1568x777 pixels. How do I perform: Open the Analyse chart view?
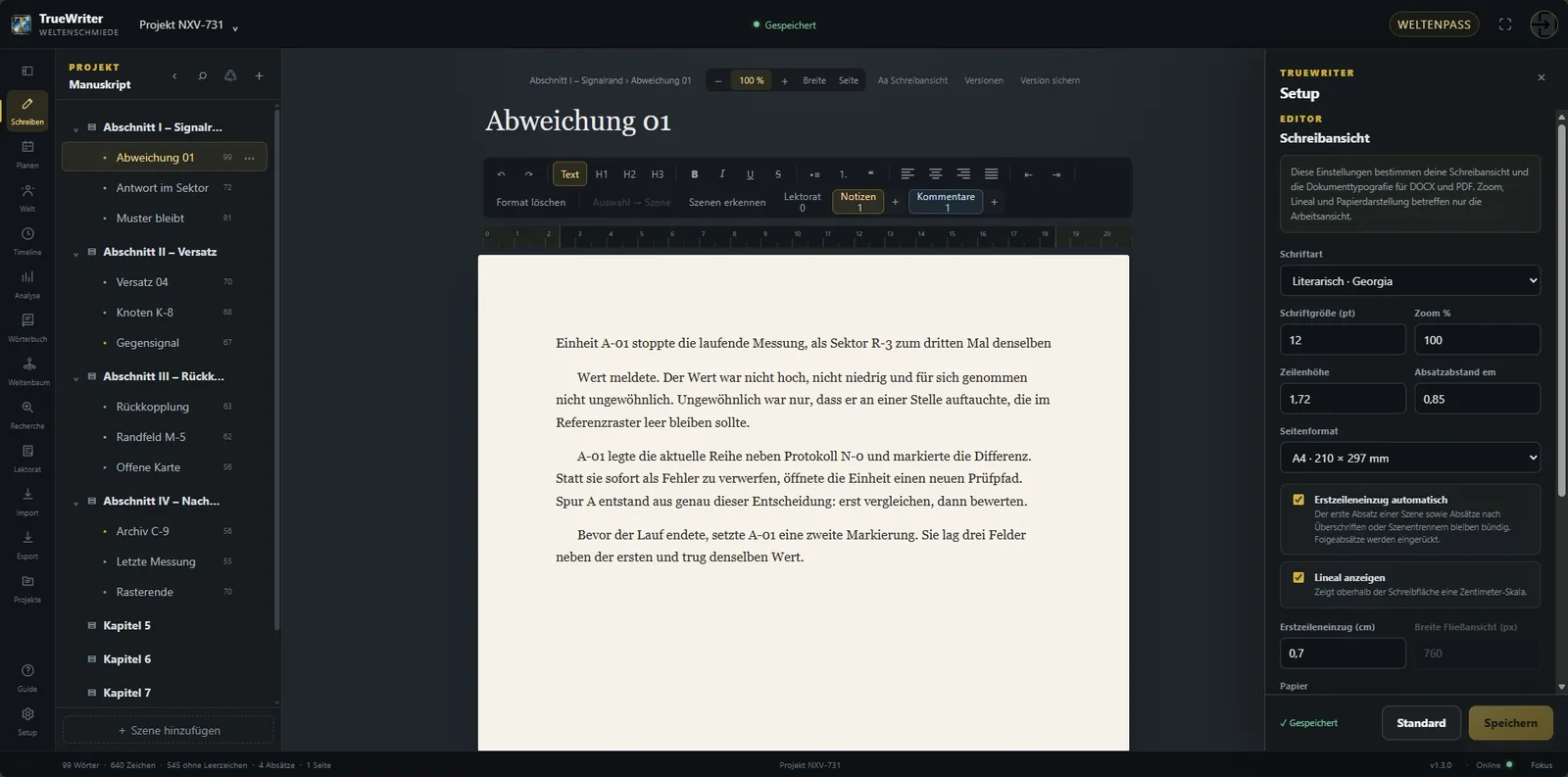point(27,283)
